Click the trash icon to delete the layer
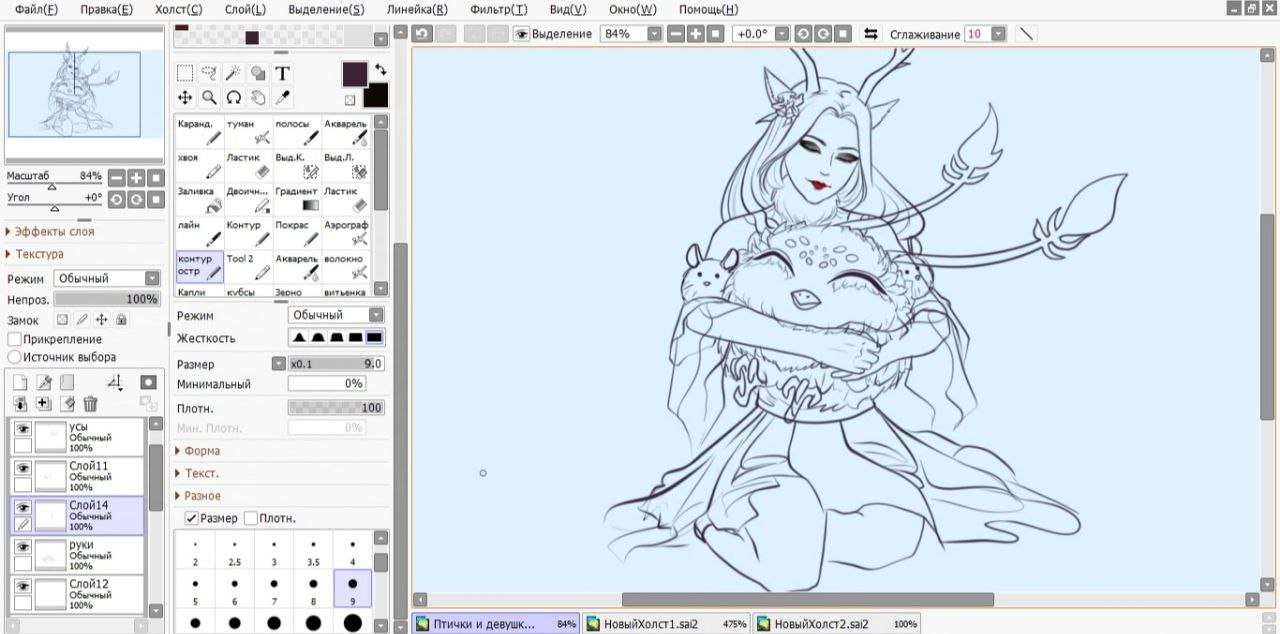Viewport: 1280px width, 634px height. point(90,404)
